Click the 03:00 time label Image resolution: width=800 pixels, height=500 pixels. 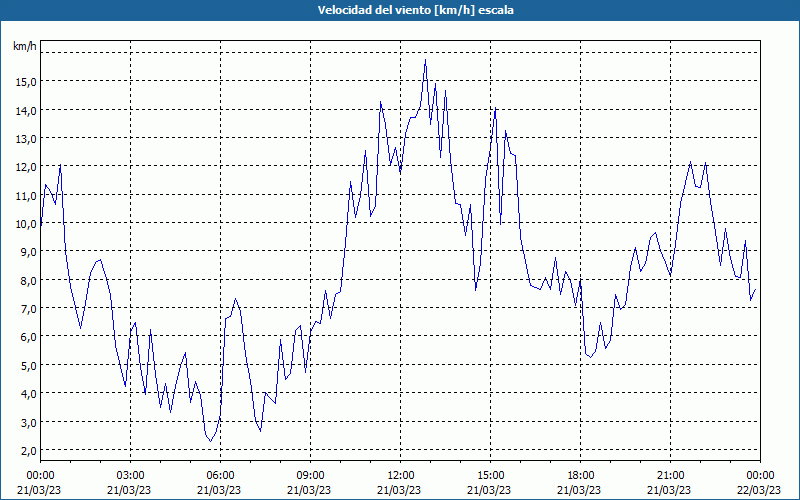click(130, 476)
